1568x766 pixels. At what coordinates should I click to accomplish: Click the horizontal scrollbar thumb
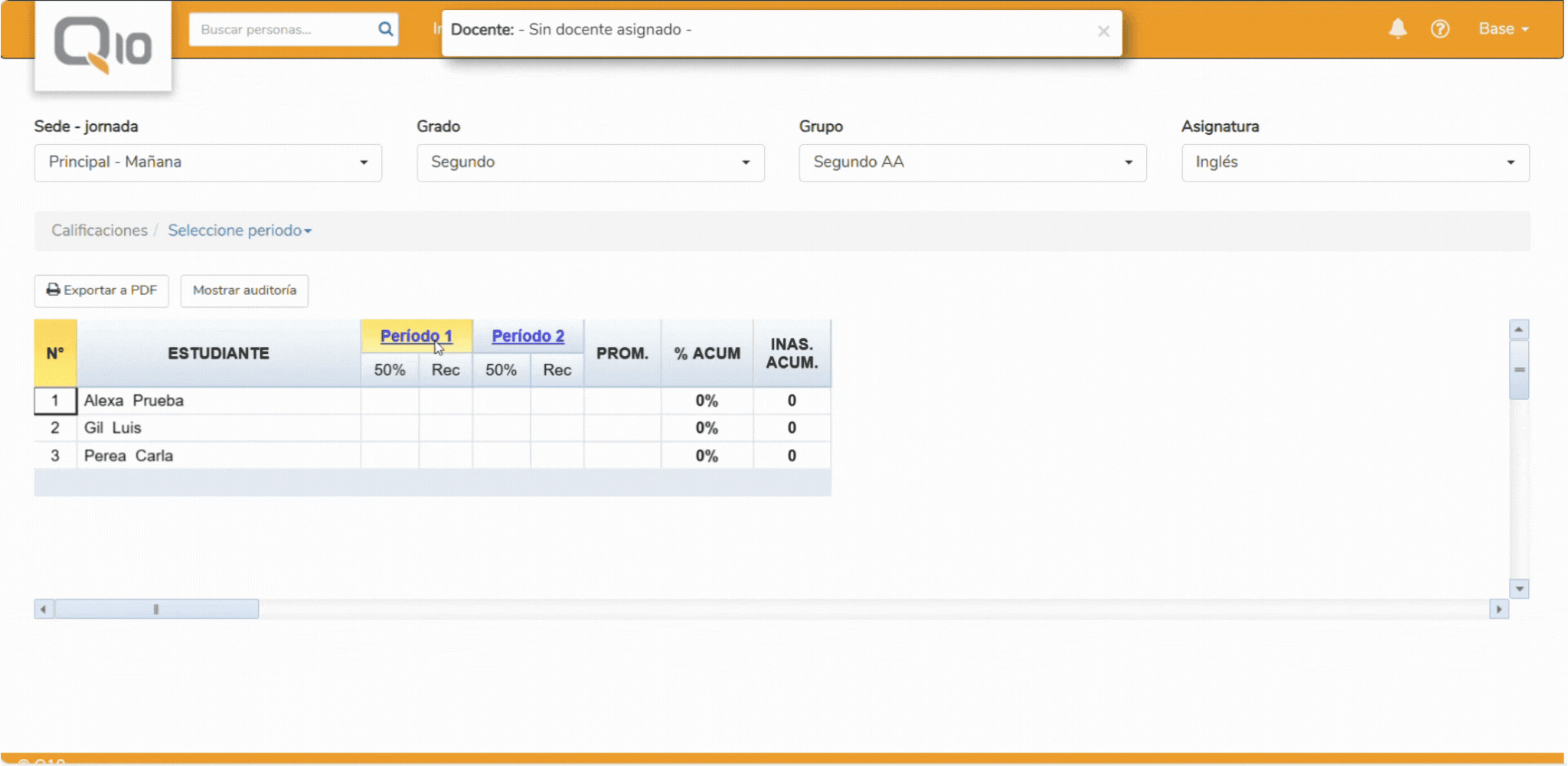(x=156, y=609)
